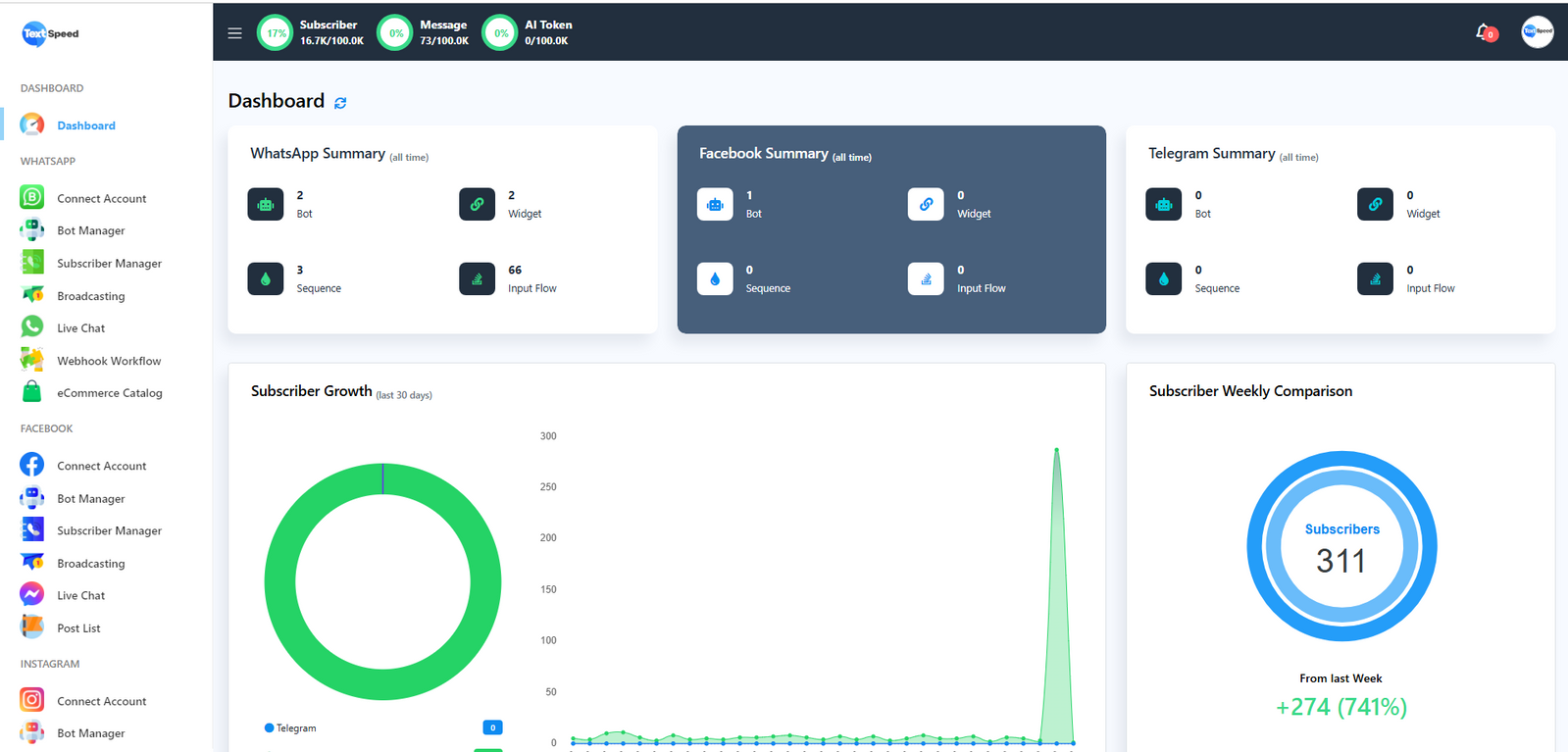
Task: Click the Facebook Widget link icon
Action: [926, 204]
